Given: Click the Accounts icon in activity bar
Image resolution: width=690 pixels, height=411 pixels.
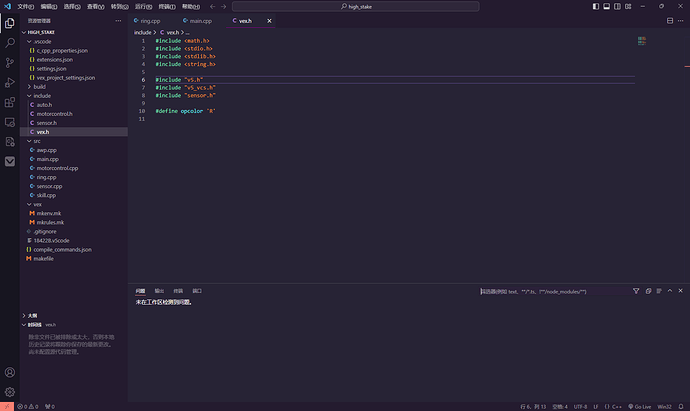Looking at the screenshot, I should (x=10, y=372).
